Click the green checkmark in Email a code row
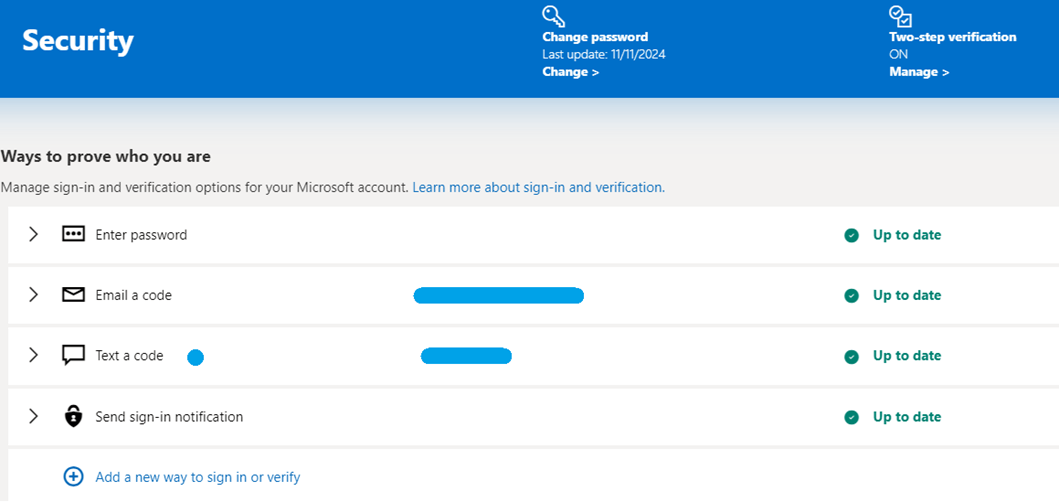This screenshot has width=1059, height=502. pos(852,295)
